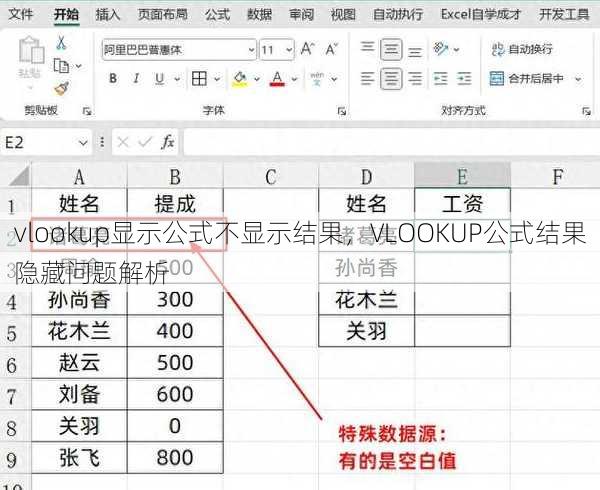Switch to 开发工具 tab
Viewport: 600px width, 490px height.
click(564, 15)
